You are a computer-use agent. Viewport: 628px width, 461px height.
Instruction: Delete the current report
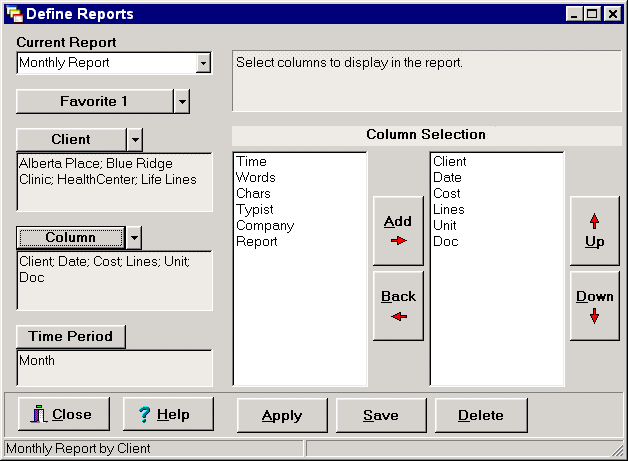tap(480, 415)
